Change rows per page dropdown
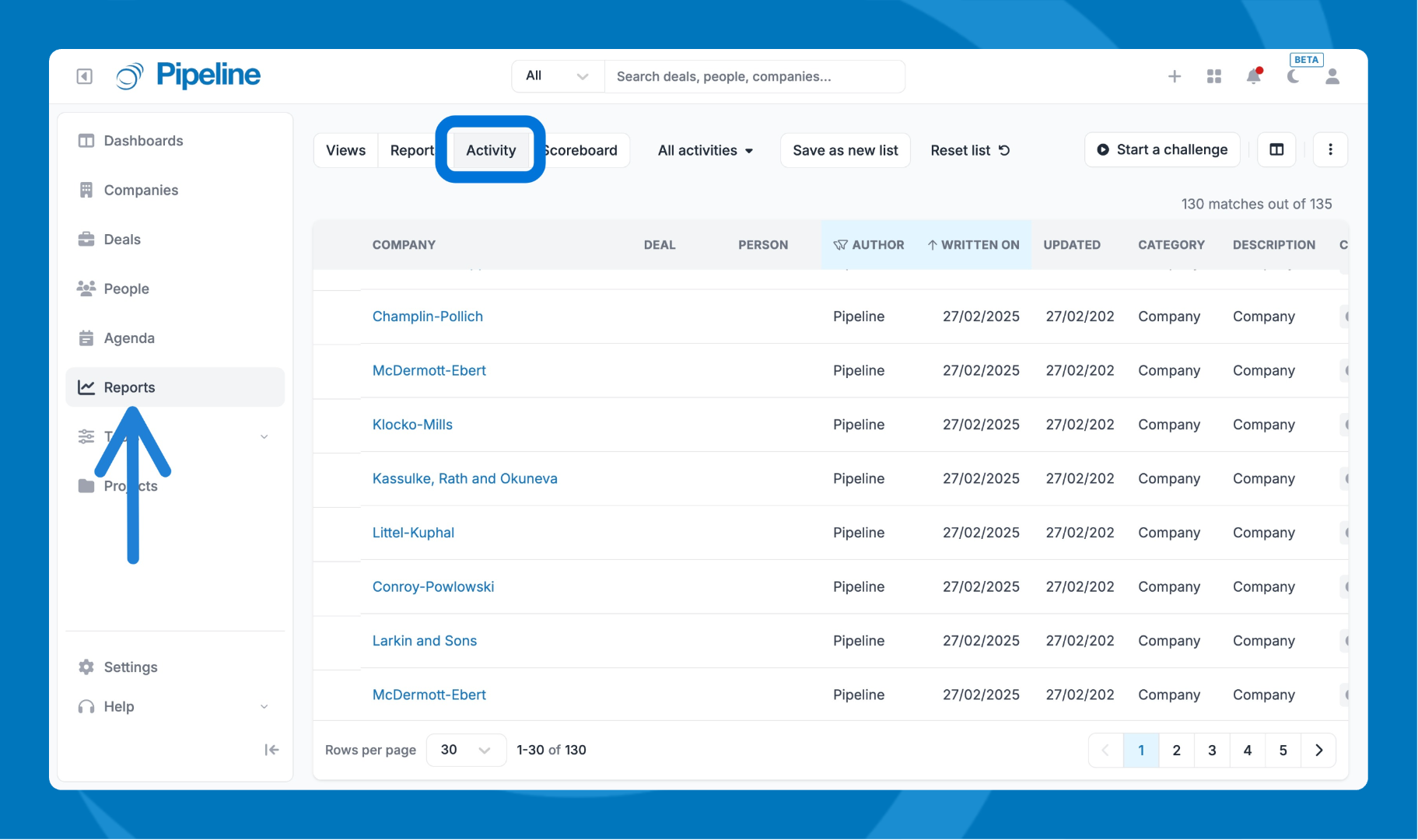 (x=466, y=750)
